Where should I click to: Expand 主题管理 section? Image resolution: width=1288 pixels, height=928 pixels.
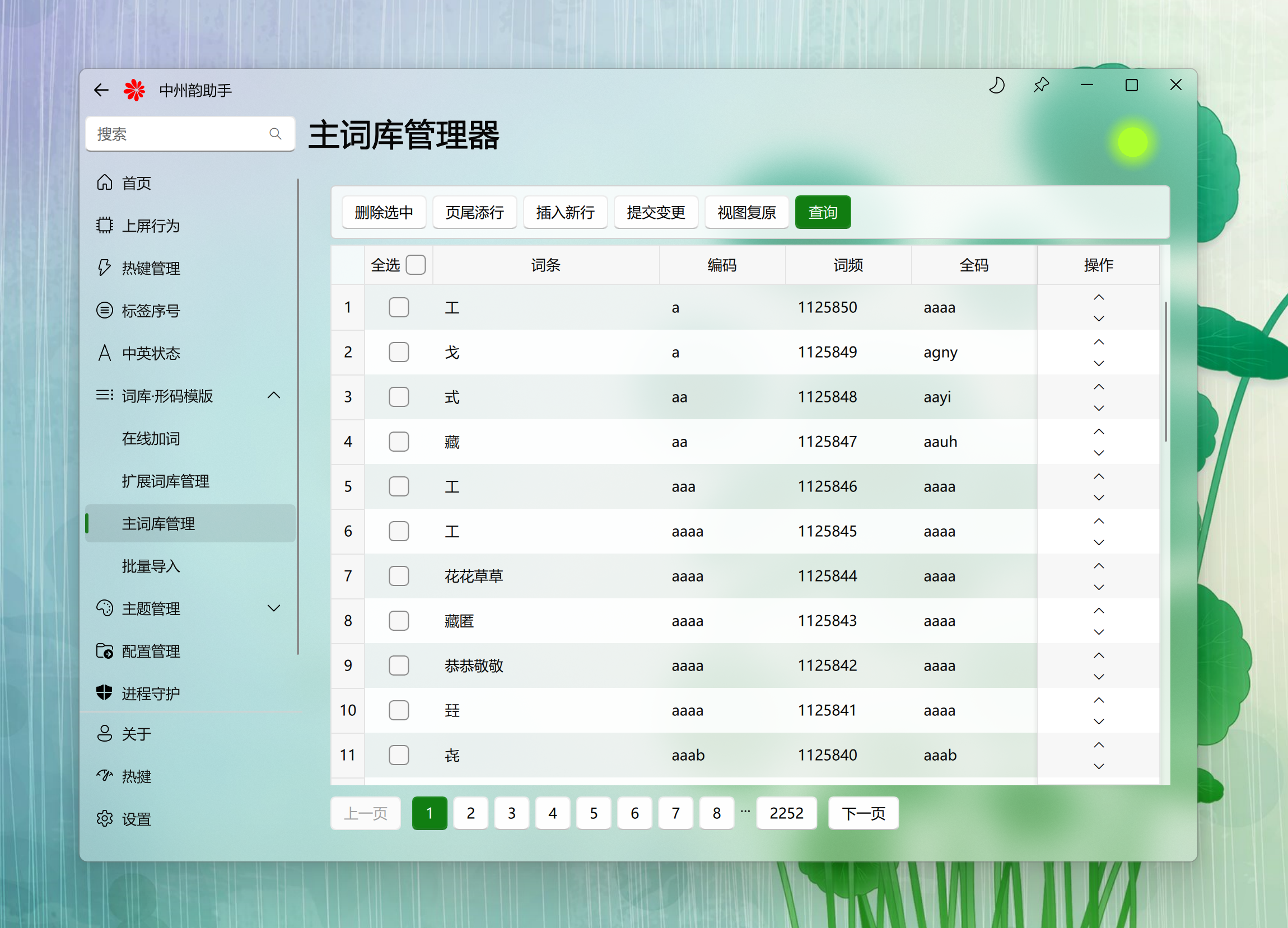point(274,608)
